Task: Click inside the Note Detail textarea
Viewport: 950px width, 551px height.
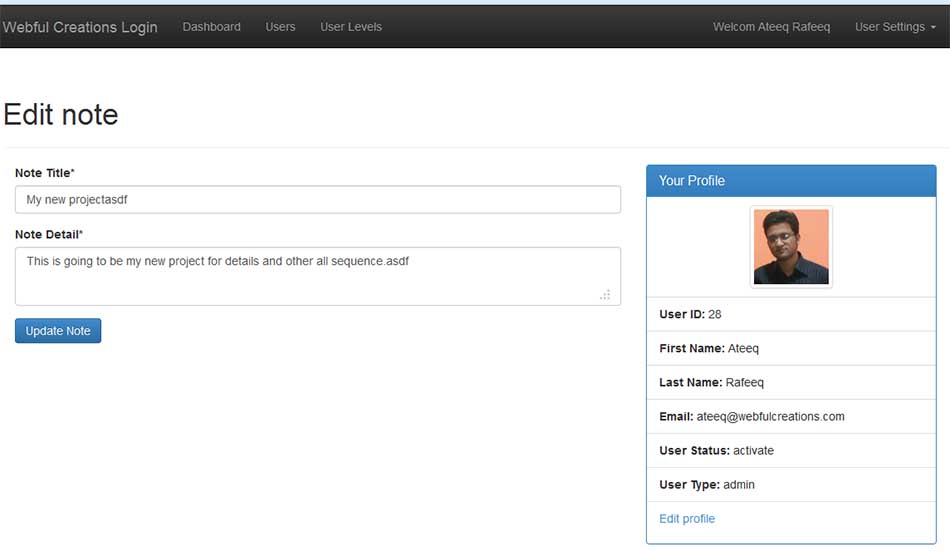Action: point(317,275)
